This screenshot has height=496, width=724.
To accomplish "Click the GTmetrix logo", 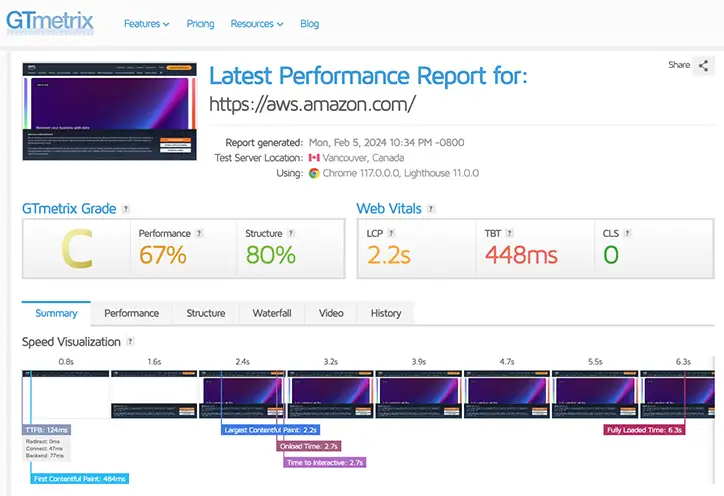I will coord(50,22).
